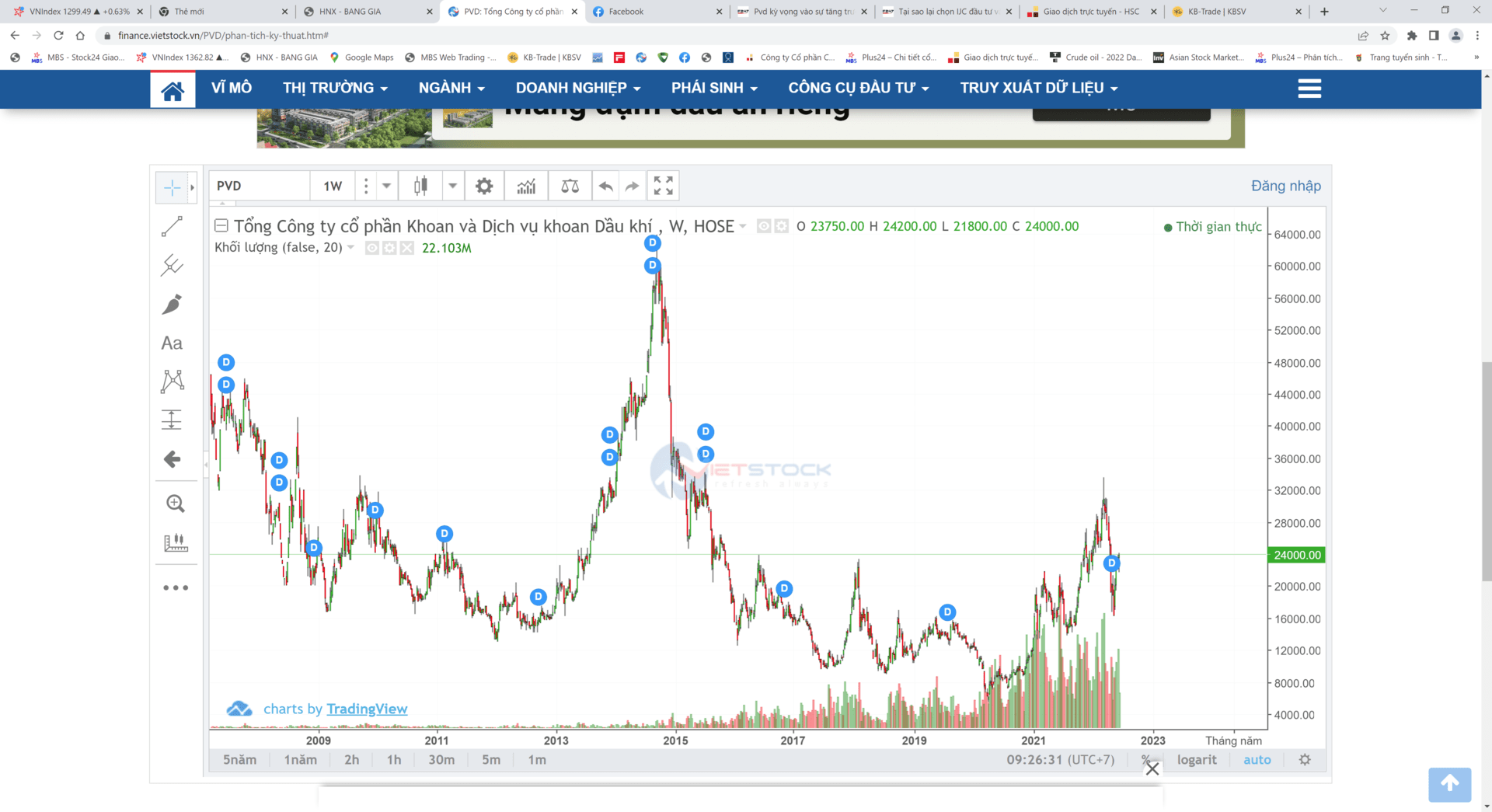This screenshot has height=812, width=1492.
Task: Open the indicators list
Action: click(526, 186)
